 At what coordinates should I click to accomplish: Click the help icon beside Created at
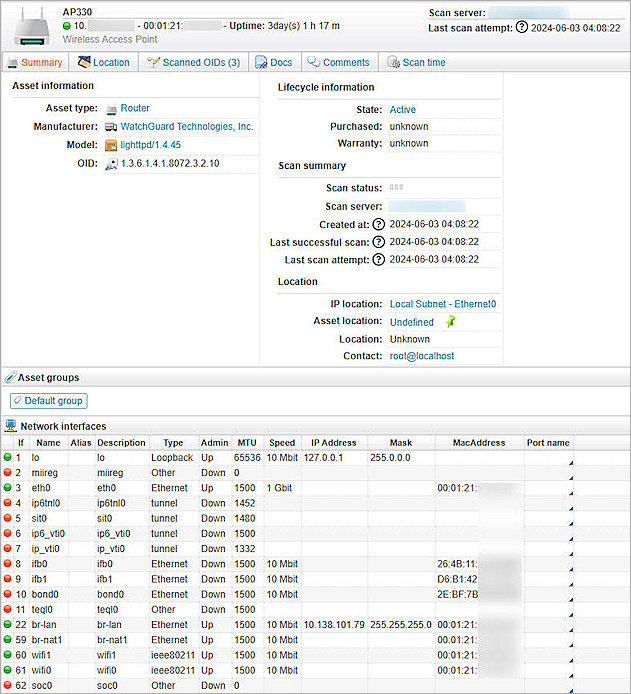[378, 224]
